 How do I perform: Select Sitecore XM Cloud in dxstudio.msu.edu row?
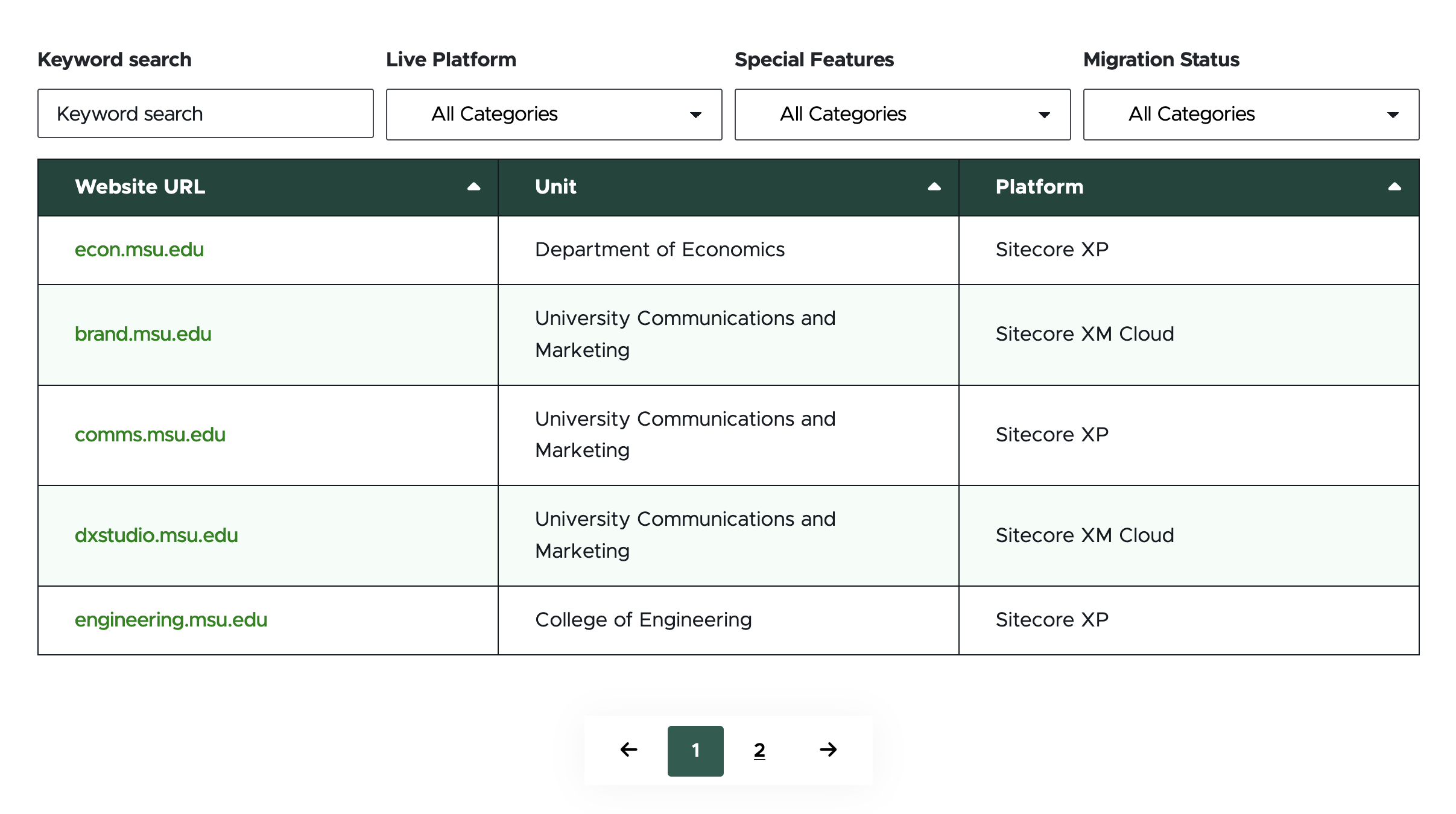(x=1189, y=536)
